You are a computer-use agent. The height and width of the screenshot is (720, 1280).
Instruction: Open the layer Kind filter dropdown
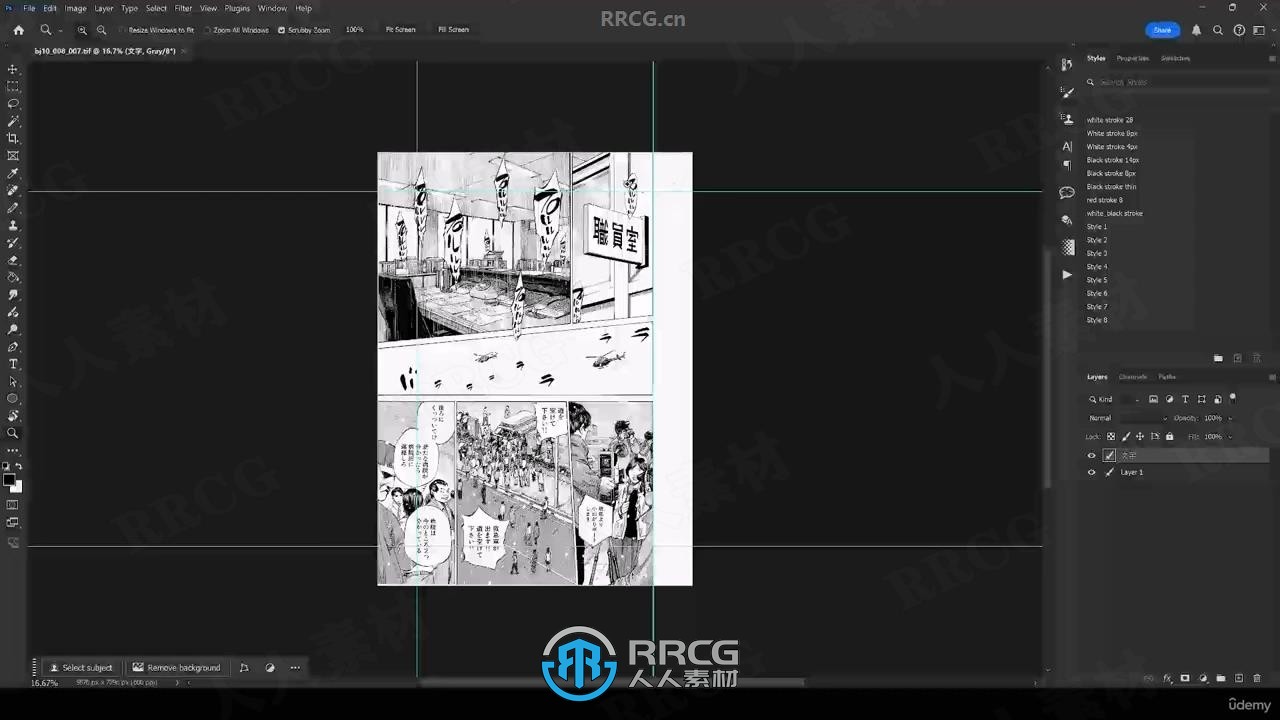click(x=1115, y=399)
